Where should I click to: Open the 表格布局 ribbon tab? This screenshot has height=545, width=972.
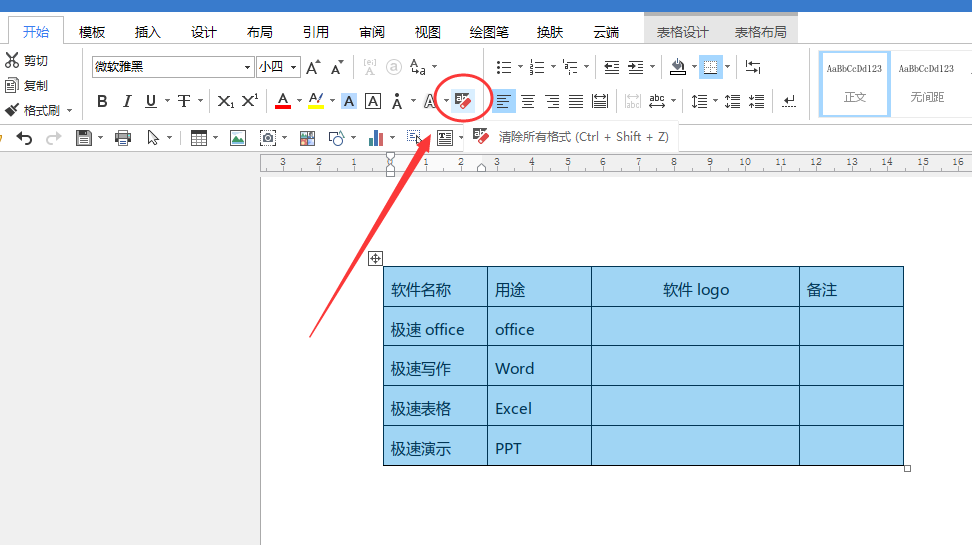(x=761, y=32)
